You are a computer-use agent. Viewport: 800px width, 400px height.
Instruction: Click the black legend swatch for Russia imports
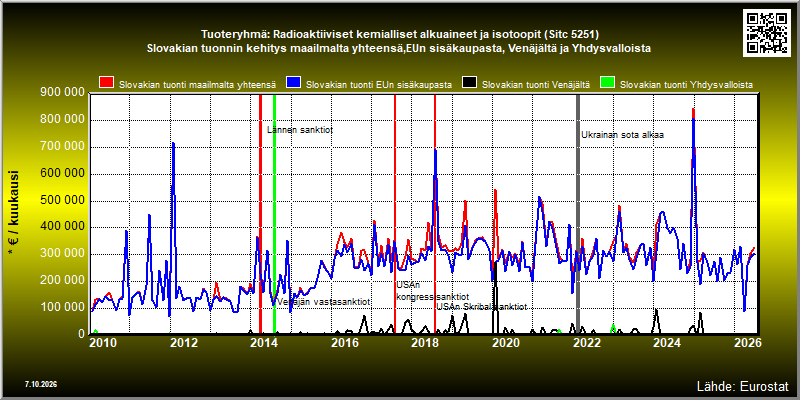(469, 83)
